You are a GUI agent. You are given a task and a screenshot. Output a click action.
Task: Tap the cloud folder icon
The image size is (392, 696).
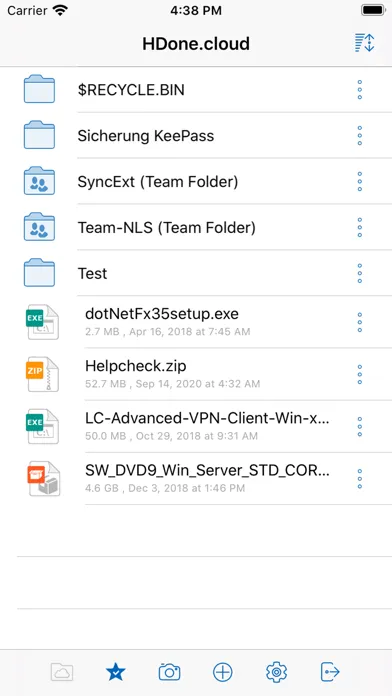pos(62,672)
